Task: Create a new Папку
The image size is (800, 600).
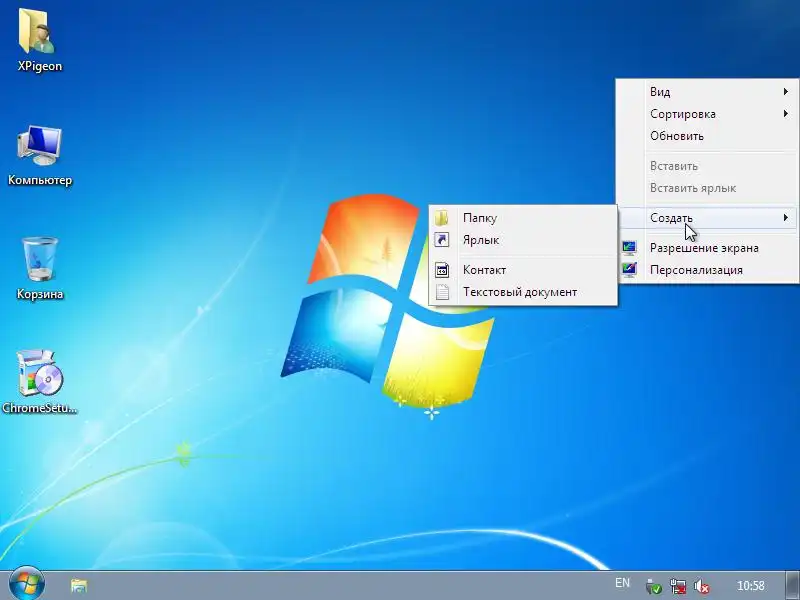Action: pyautogui.click(x=523, y=218)
